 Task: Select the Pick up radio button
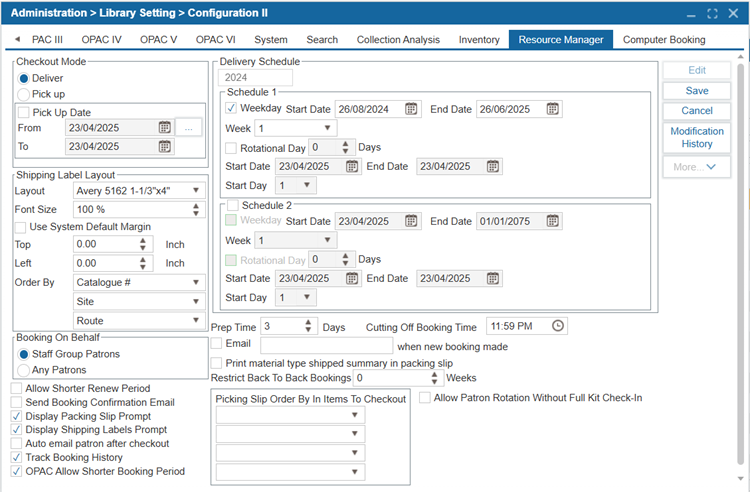point(24,93)
